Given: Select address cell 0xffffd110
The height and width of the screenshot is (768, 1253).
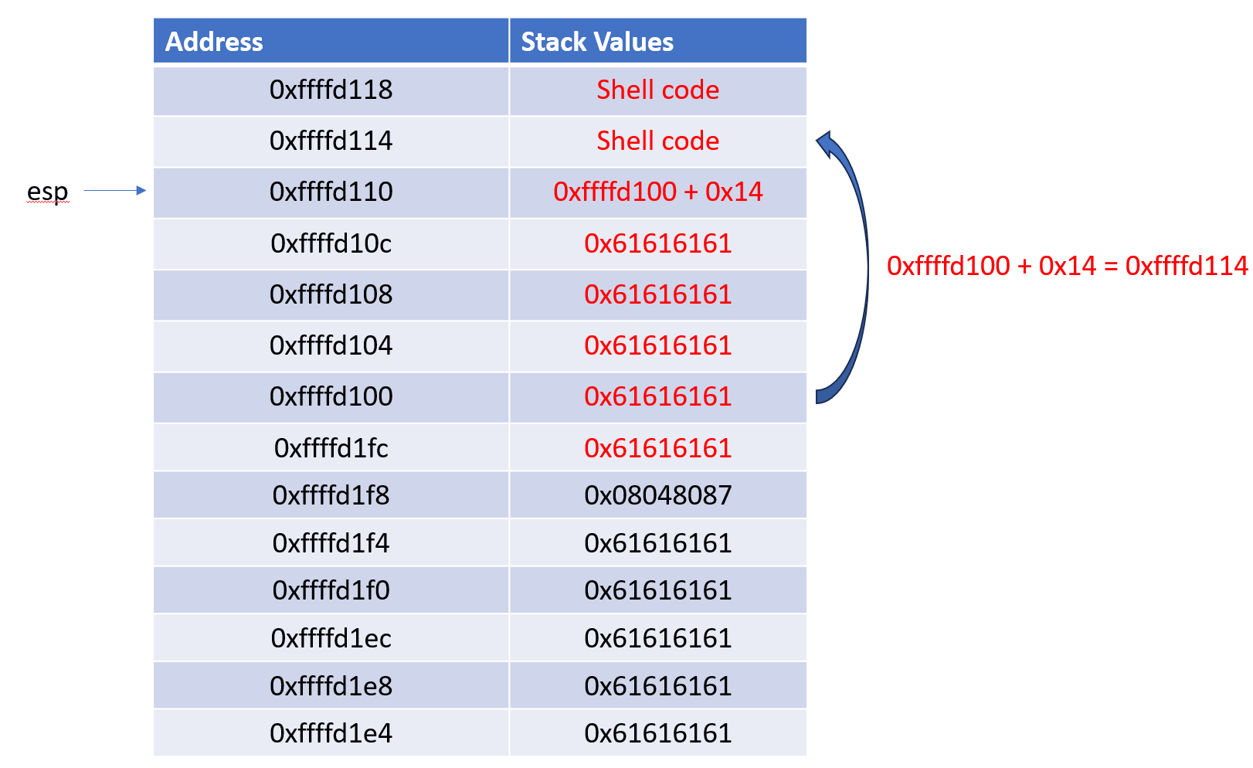Looking at the screenshot, I should 331,192.
